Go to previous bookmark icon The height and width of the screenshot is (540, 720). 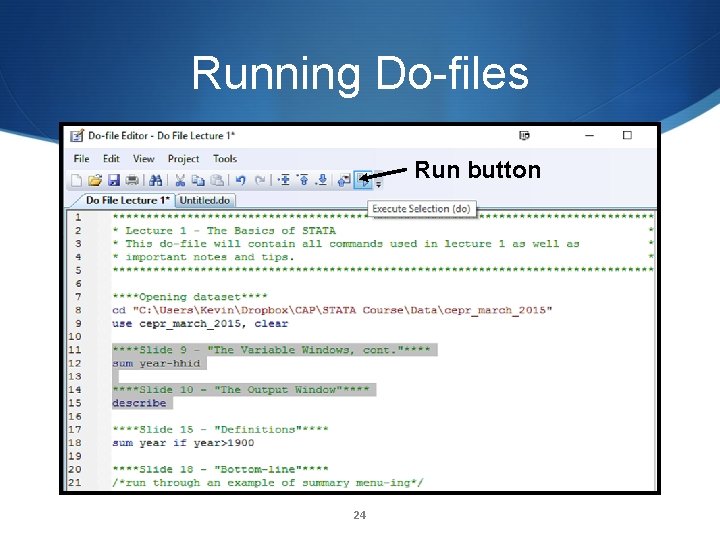[x=304, y=180]
